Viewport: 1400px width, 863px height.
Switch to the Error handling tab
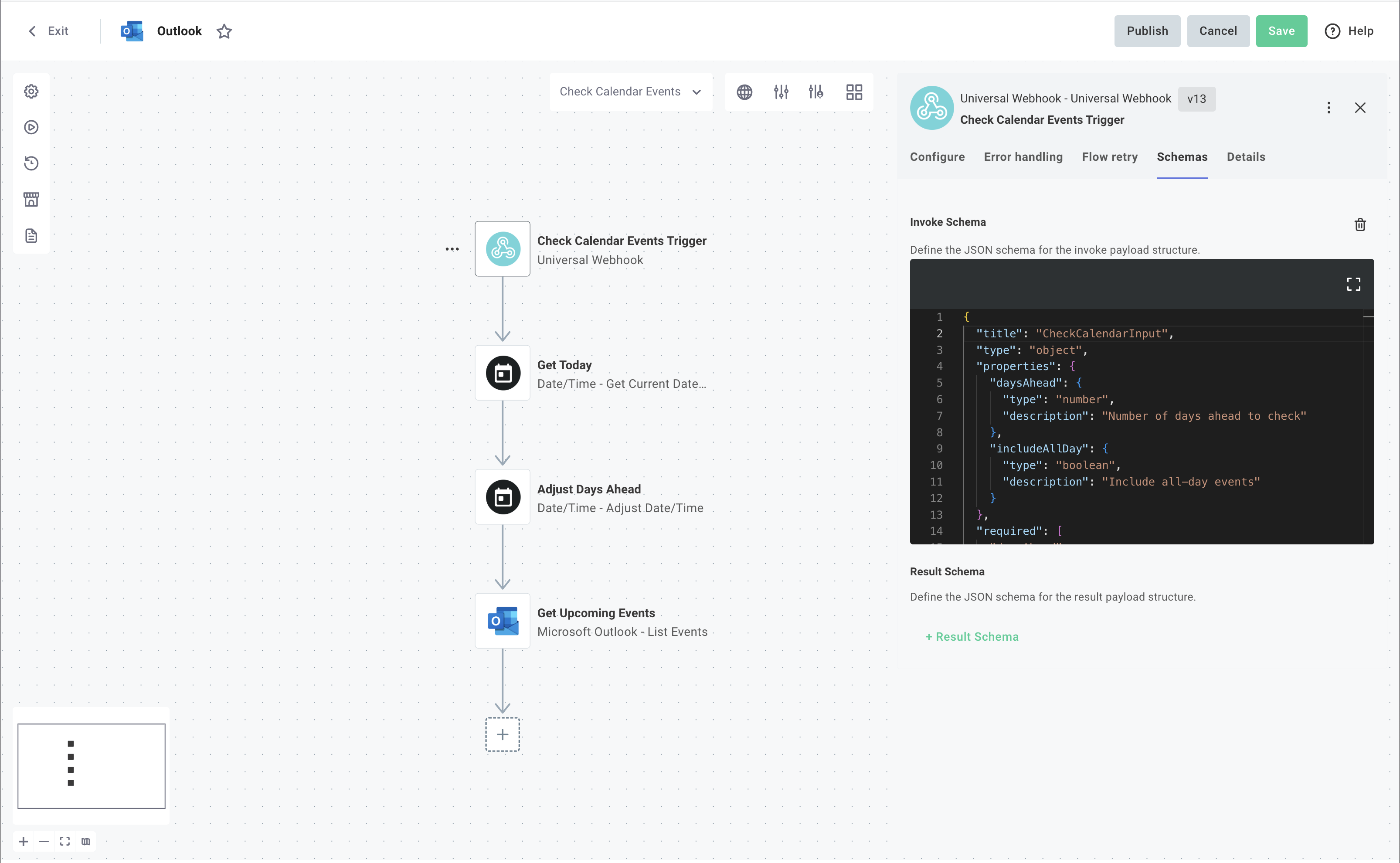click(1023, 157)
